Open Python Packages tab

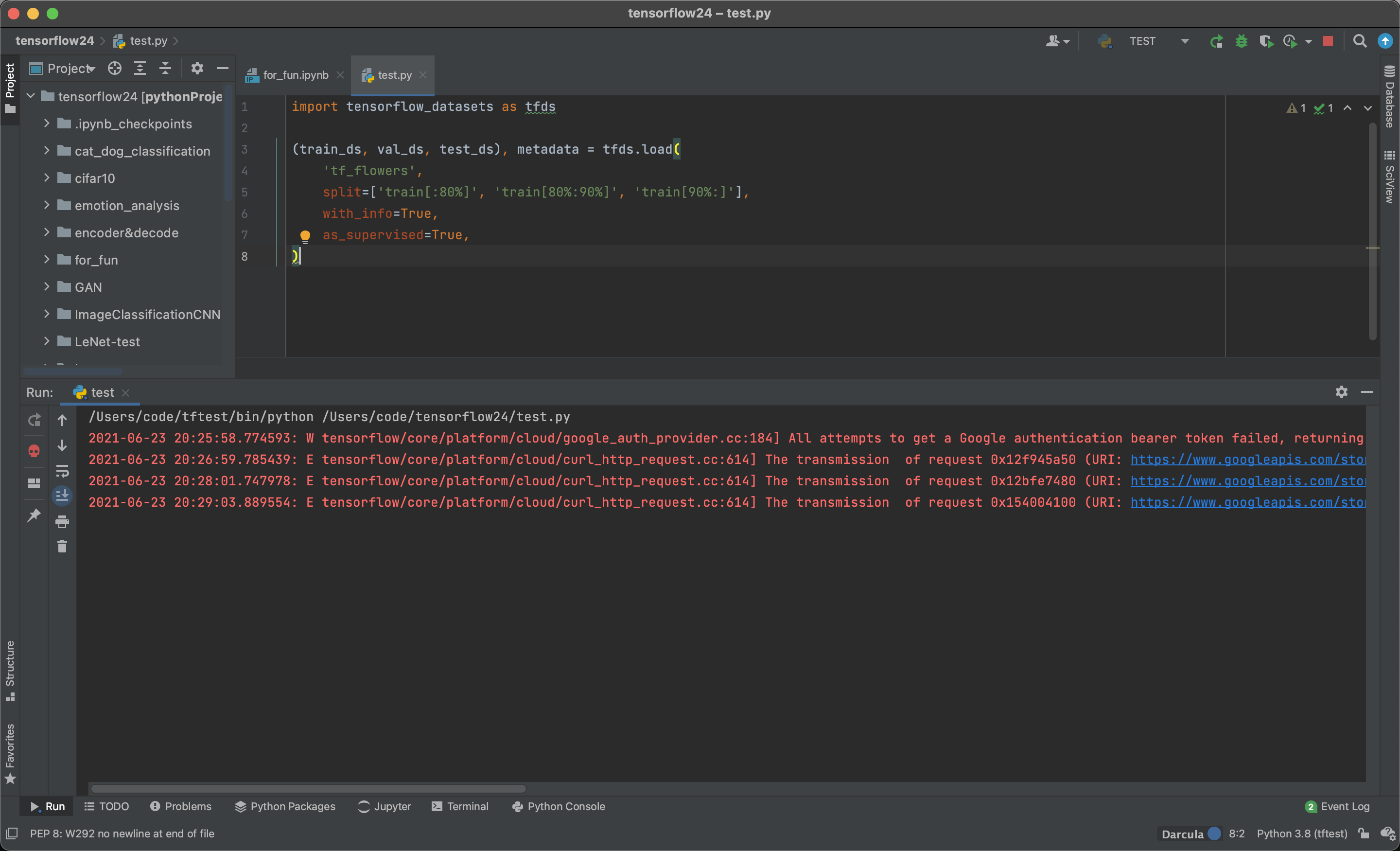[x=285, y=806]
